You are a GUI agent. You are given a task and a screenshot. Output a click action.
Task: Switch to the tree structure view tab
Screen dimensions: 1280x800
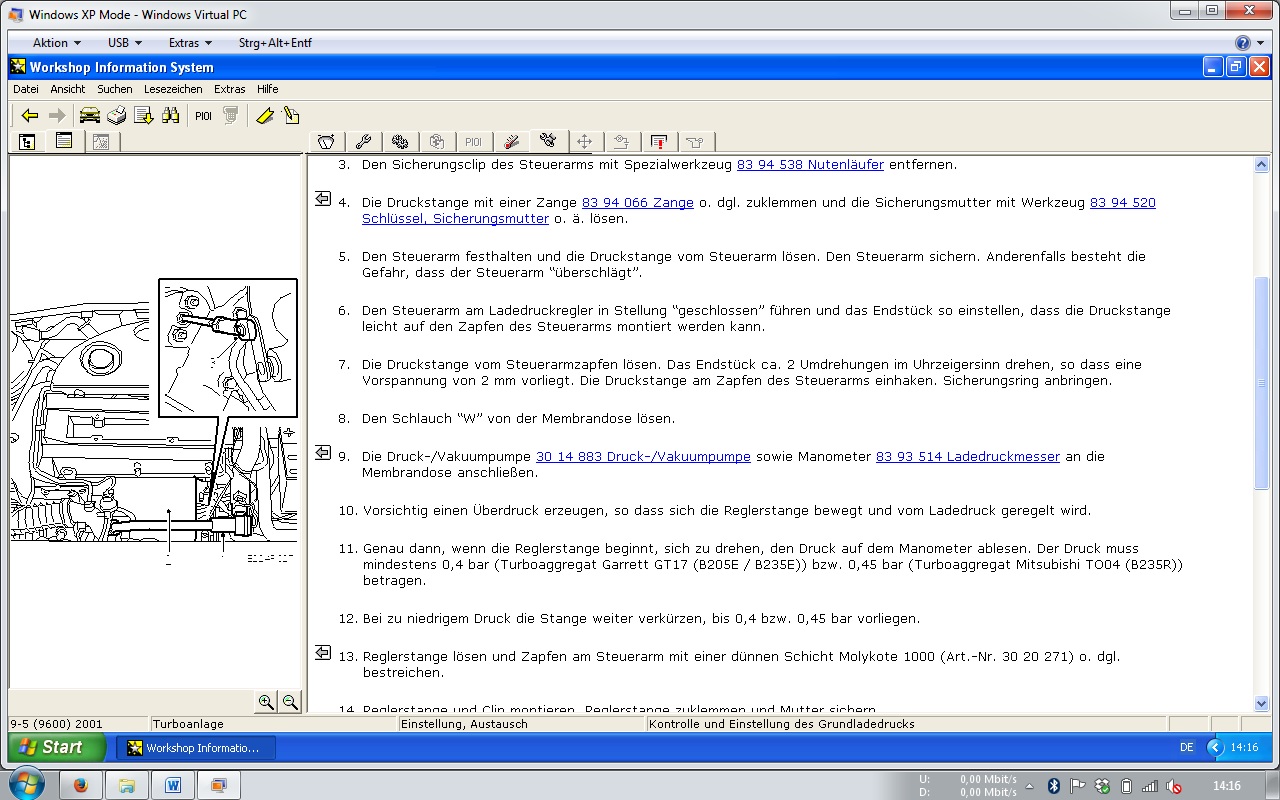(27, 142)
